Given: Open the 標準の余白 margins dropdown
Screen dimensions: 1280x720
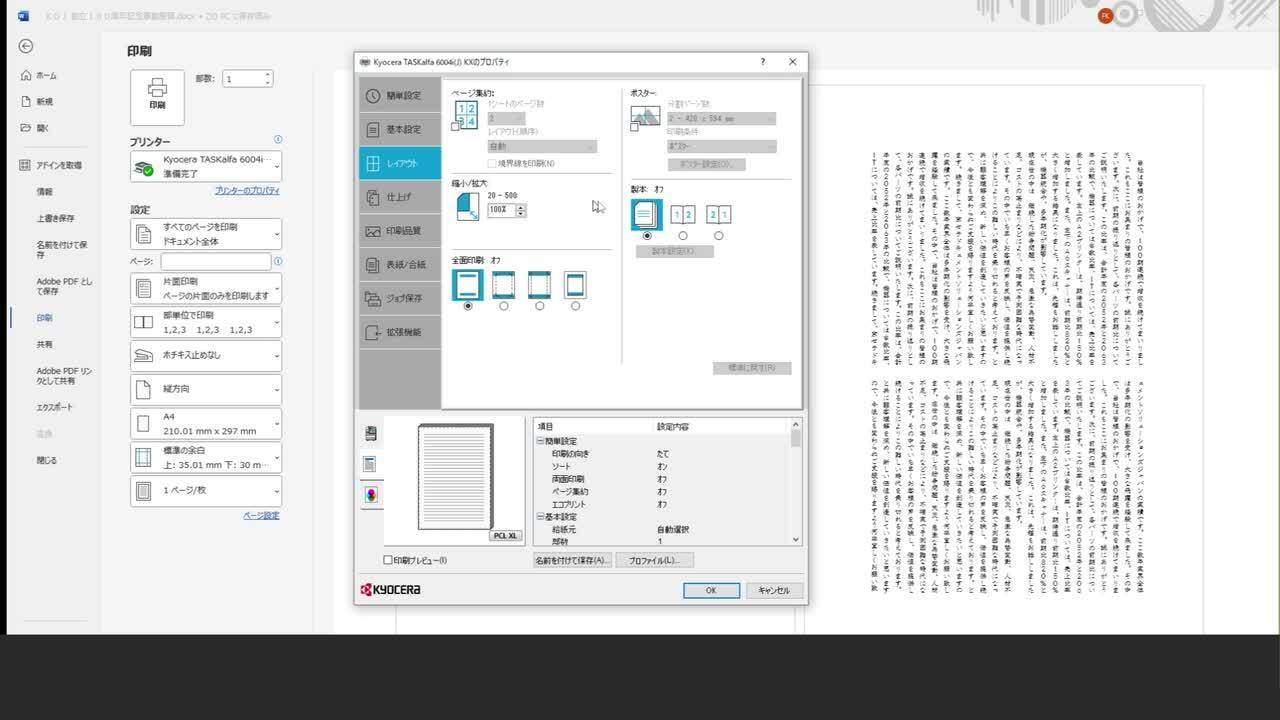Looking at the screenshot, I should tap(206, 457).
